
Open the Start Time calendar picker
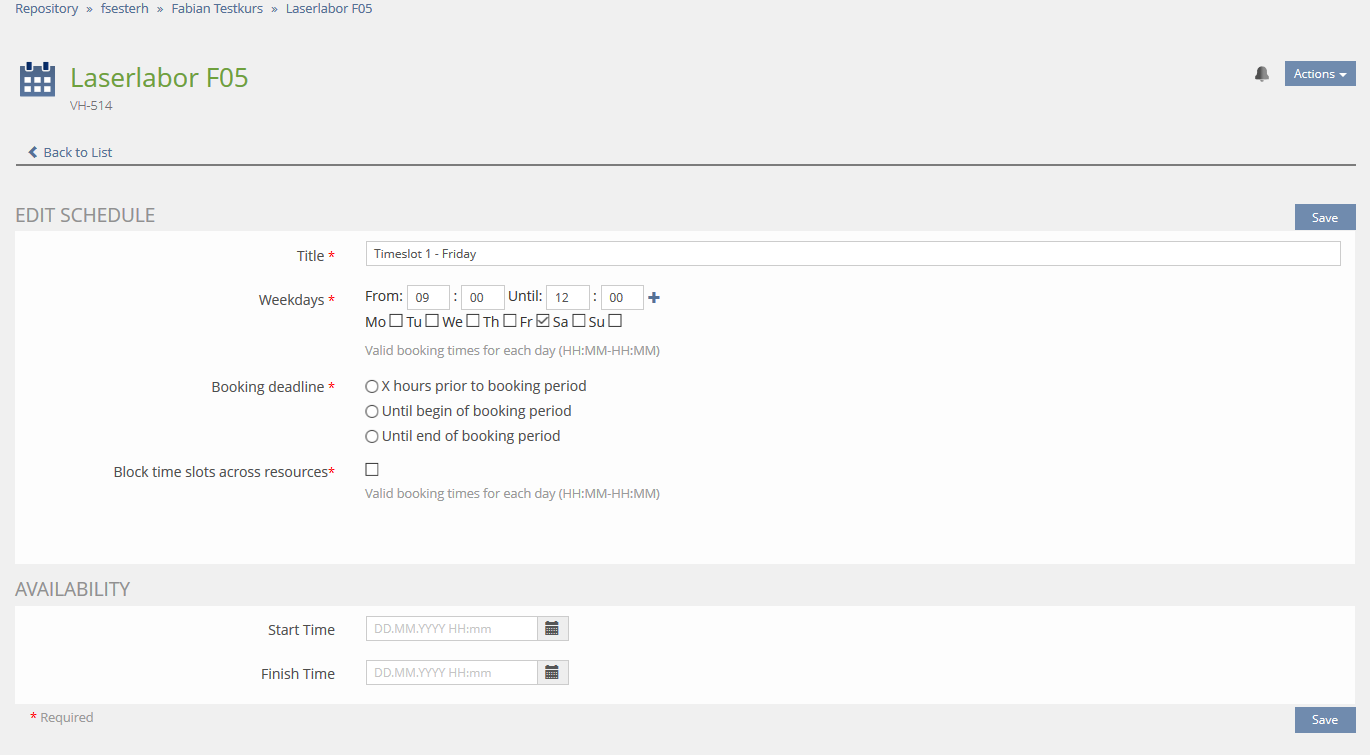click(x=552, y=629)
